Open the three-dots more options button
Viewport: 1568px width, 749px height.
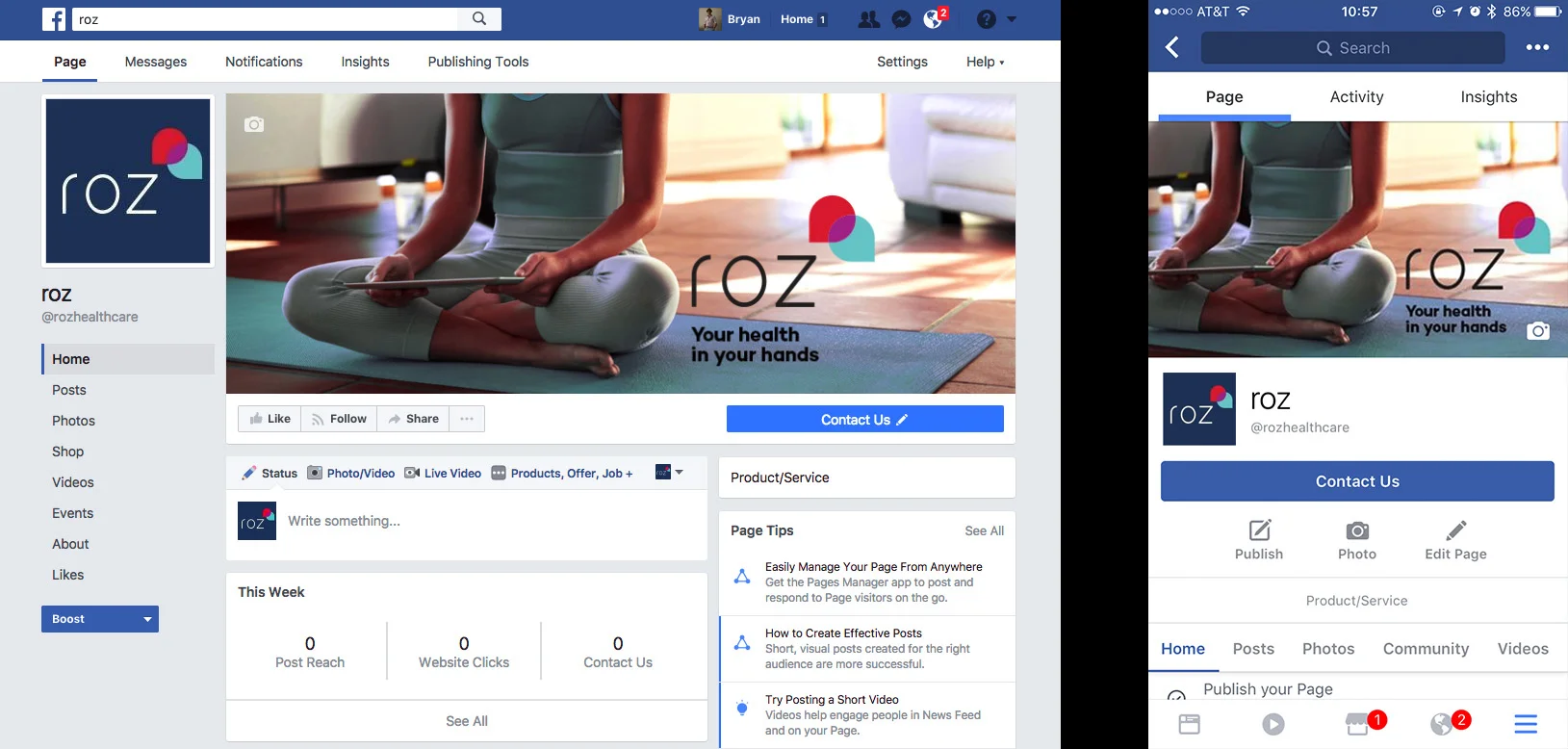point(467,419)
